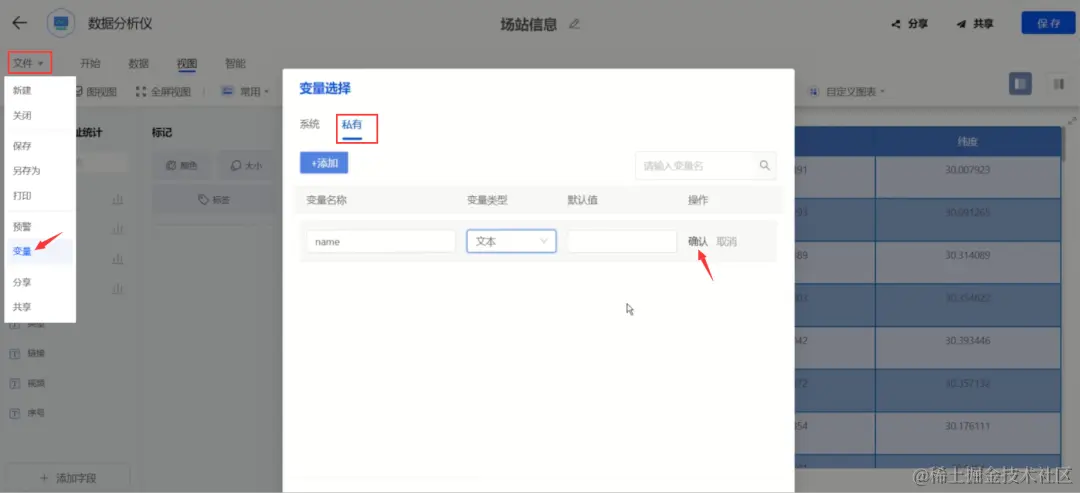The height and width of the screenshot is (493, 1080).
Task: Switch to the 系统 tab in dialog
Action: [309, 125]
